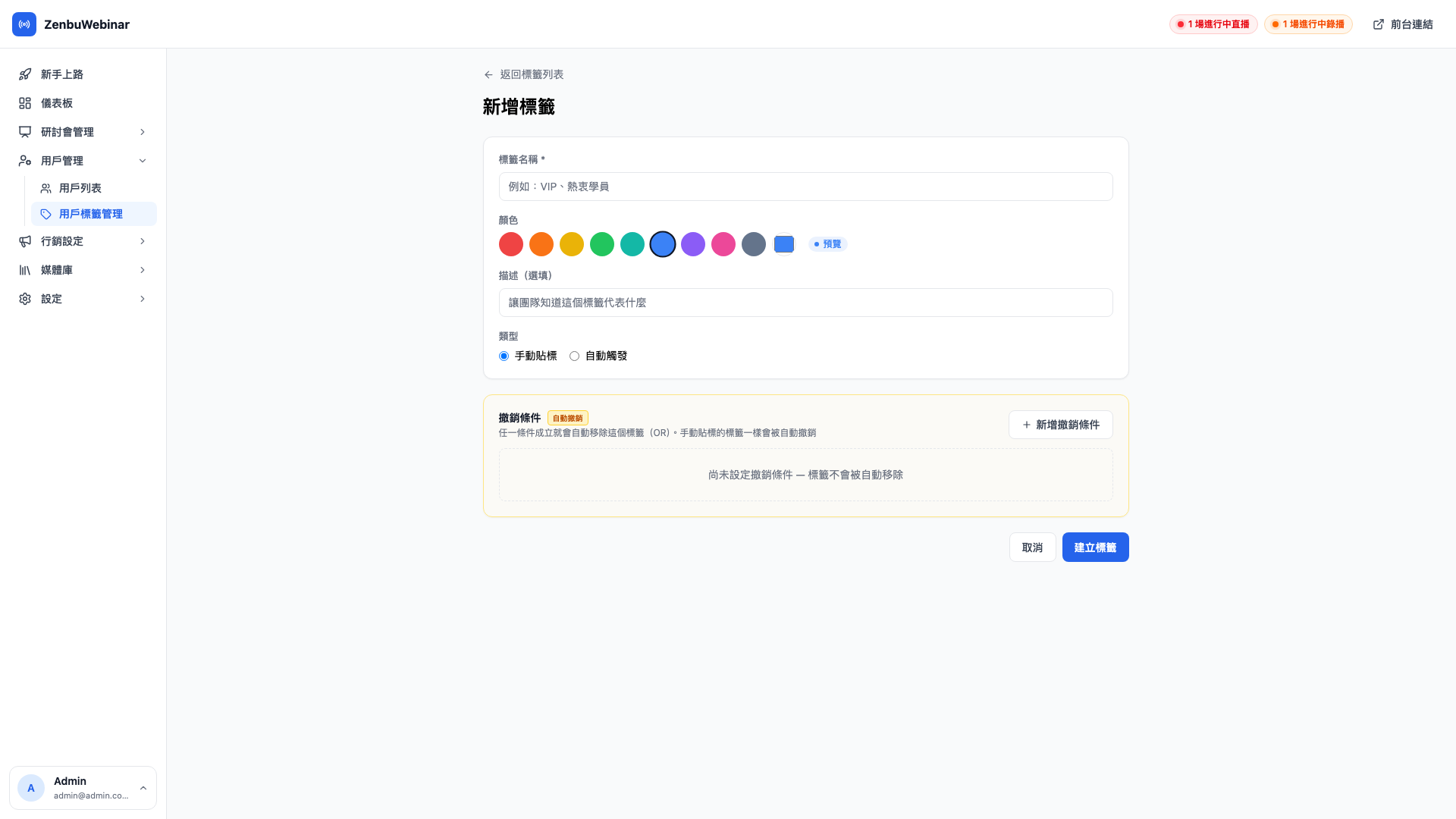Open the 研討會管理 sidebar item

[83, 132]
